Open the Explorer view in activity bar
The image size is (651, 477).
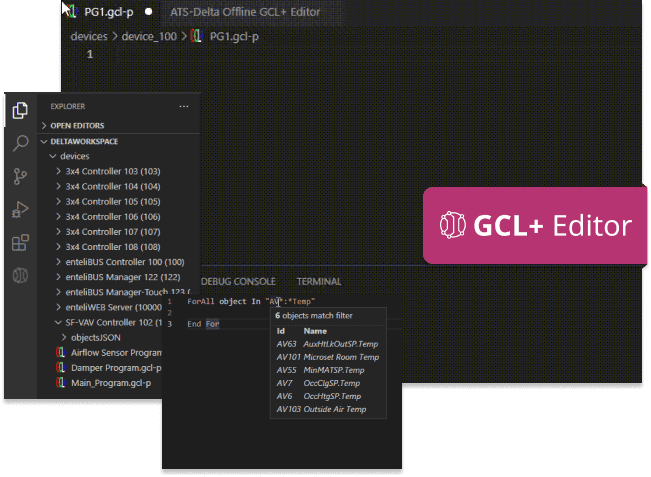click(x=20, y=110)
